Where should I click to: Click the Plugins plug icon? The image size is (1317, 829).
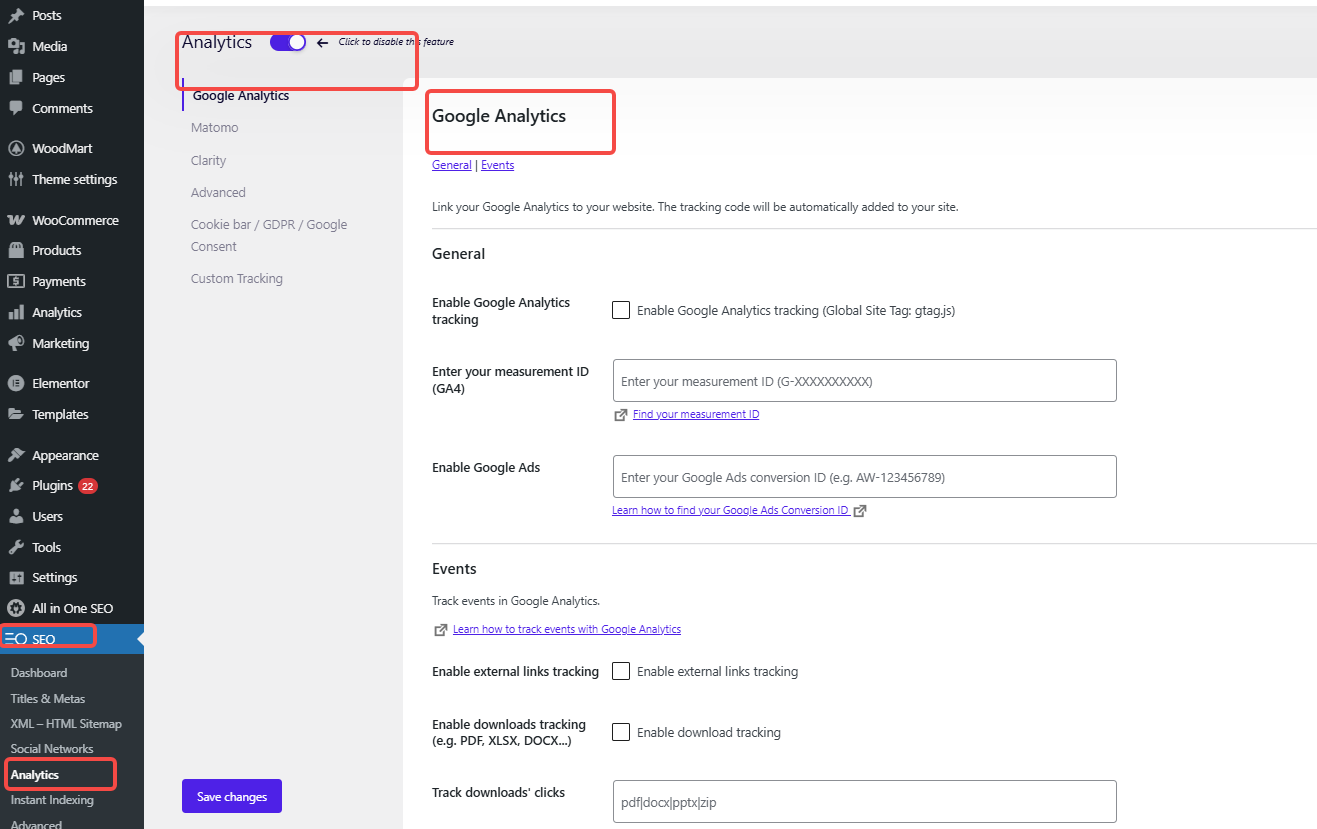click(x=16, y=485)
